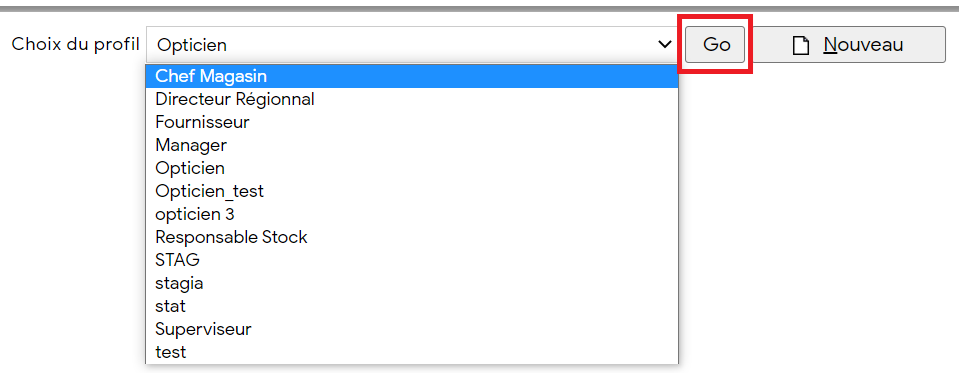The height and width of the screenshot is (373, 959).
Task: Click the Nouveau button
Action: (x=848, y=45)
